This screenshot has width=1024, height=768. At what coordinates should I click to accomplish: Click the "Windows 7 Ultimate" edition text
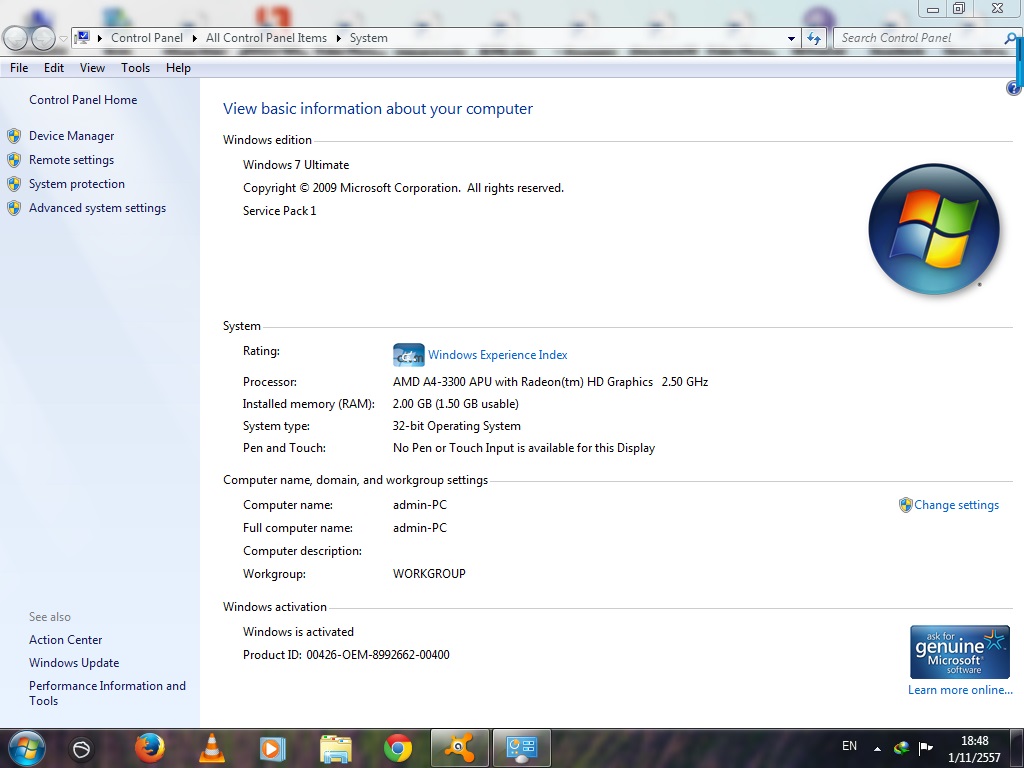point(296,165)
